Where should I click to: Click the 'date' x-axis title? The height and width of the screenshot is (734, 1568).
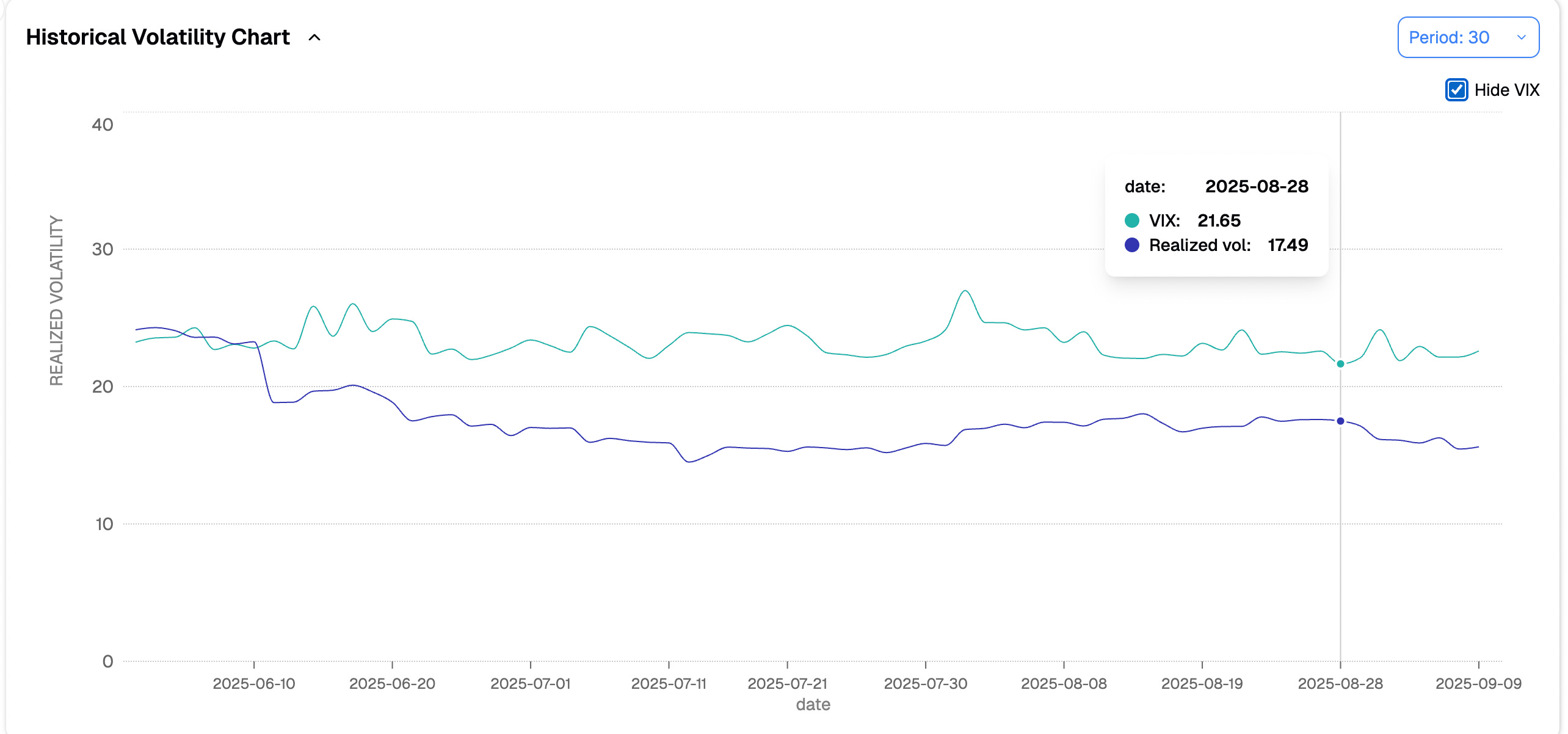point(813,705)
